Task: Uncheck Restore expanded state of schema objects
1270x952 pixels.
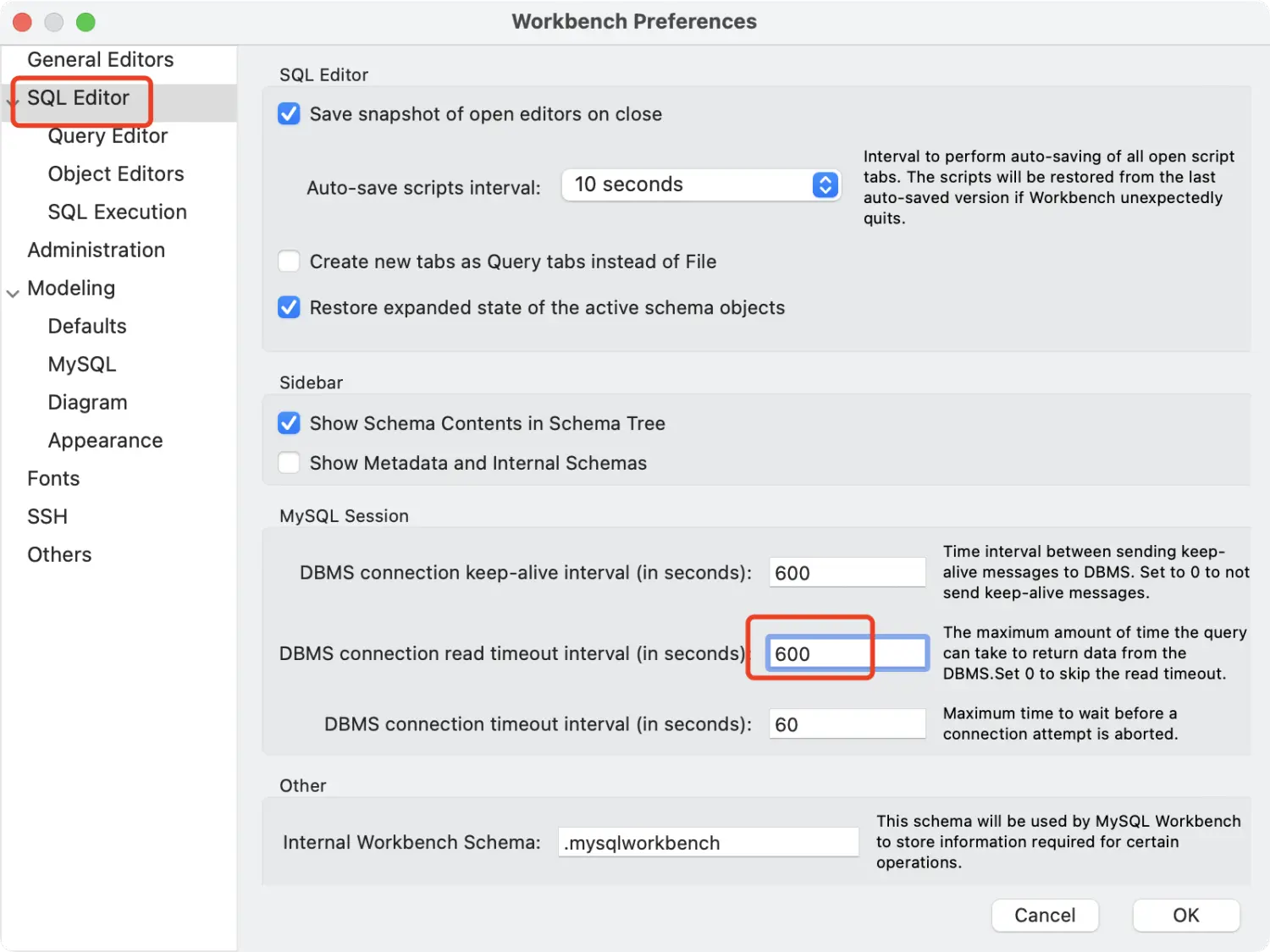Action: click(290, 307)
